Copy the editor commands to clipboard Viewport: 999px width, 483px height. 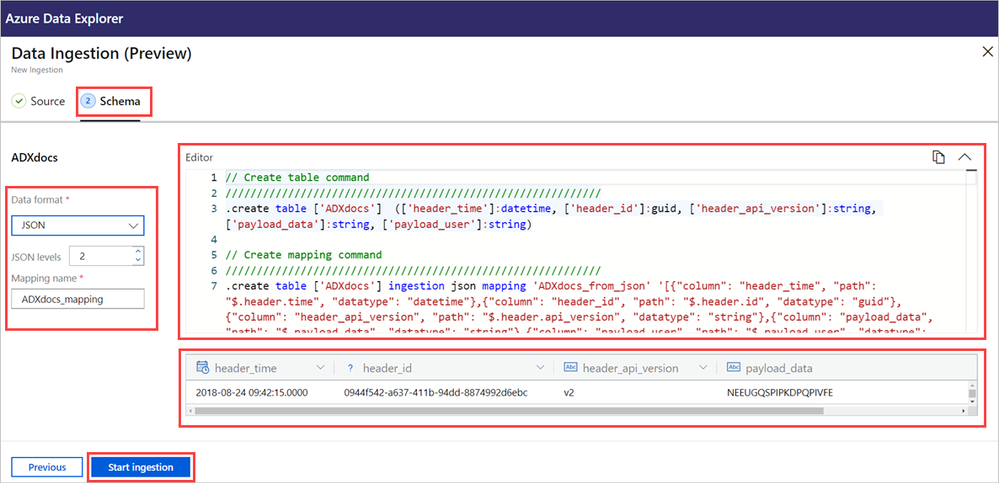tap(938, 157)
